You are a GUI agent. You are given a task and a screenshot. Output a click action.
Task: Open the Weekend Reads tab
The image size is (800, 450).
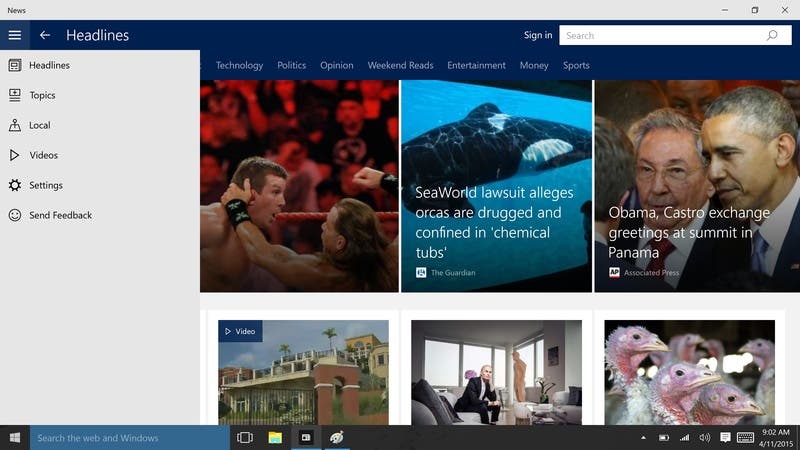(401, 65)
